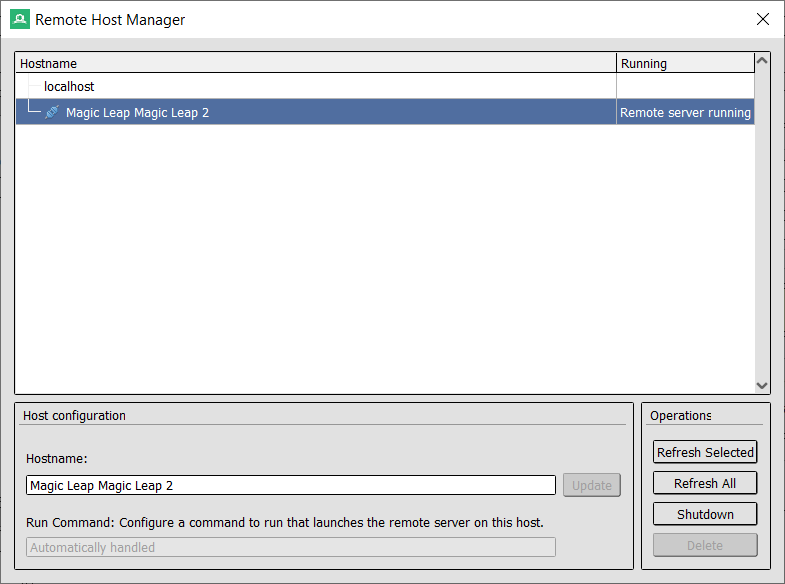Shut down the remote server with Shutdown

coord(705,514)
